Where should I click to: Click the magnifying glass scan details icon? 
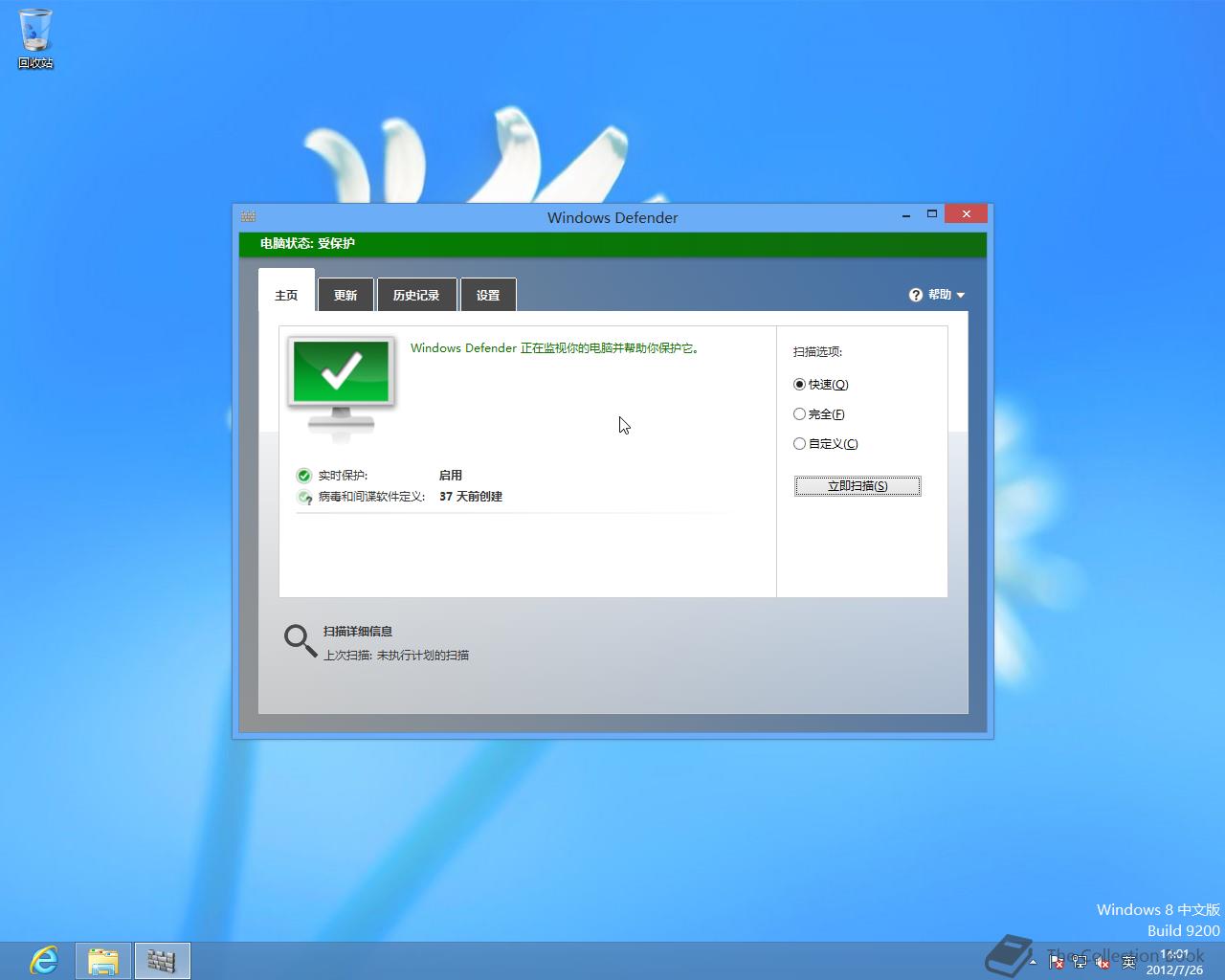301,641
